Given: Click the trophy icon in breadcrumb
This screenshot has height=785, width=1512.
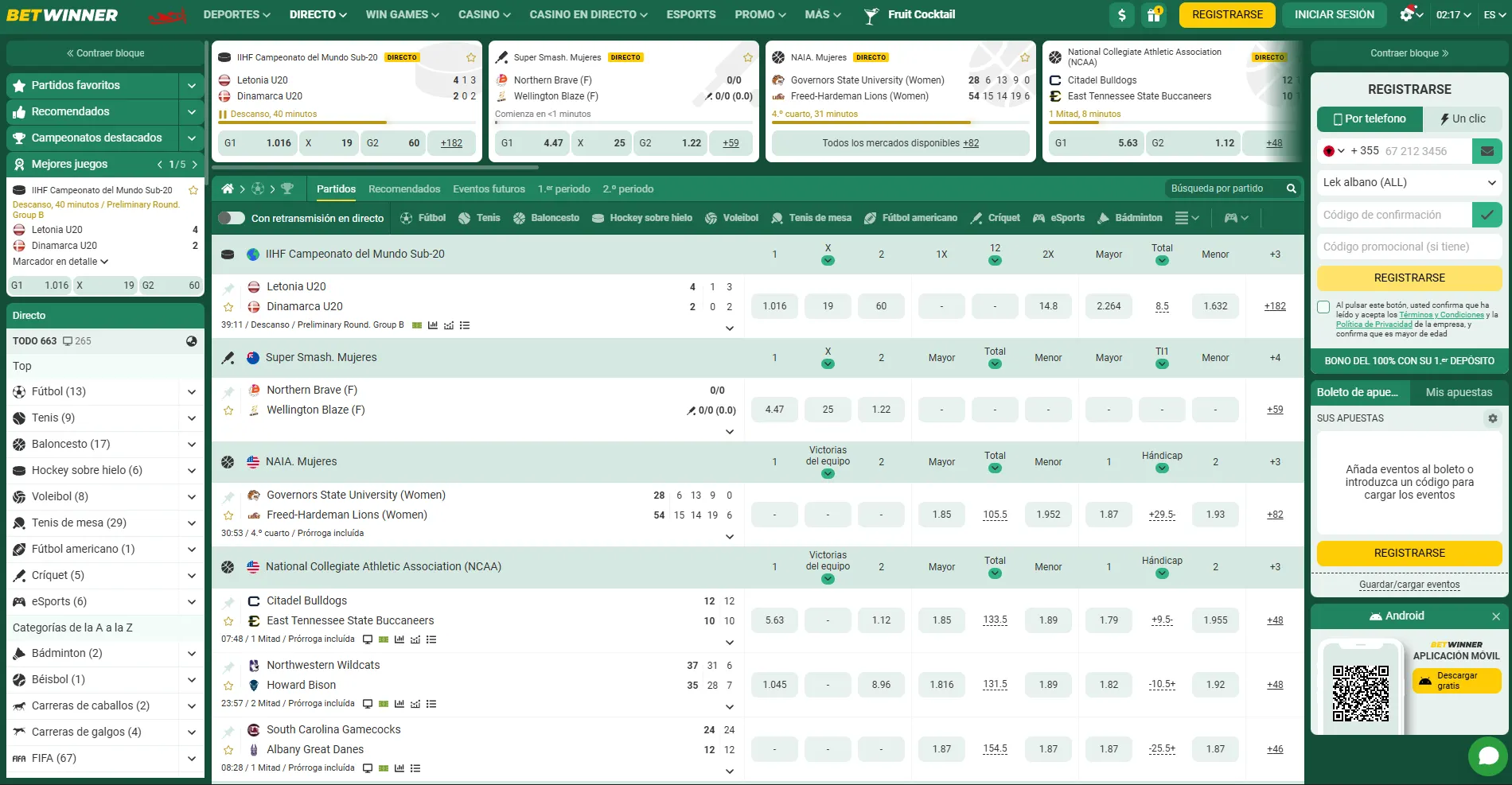Looking at the screenshot, I should pos(287,188).
